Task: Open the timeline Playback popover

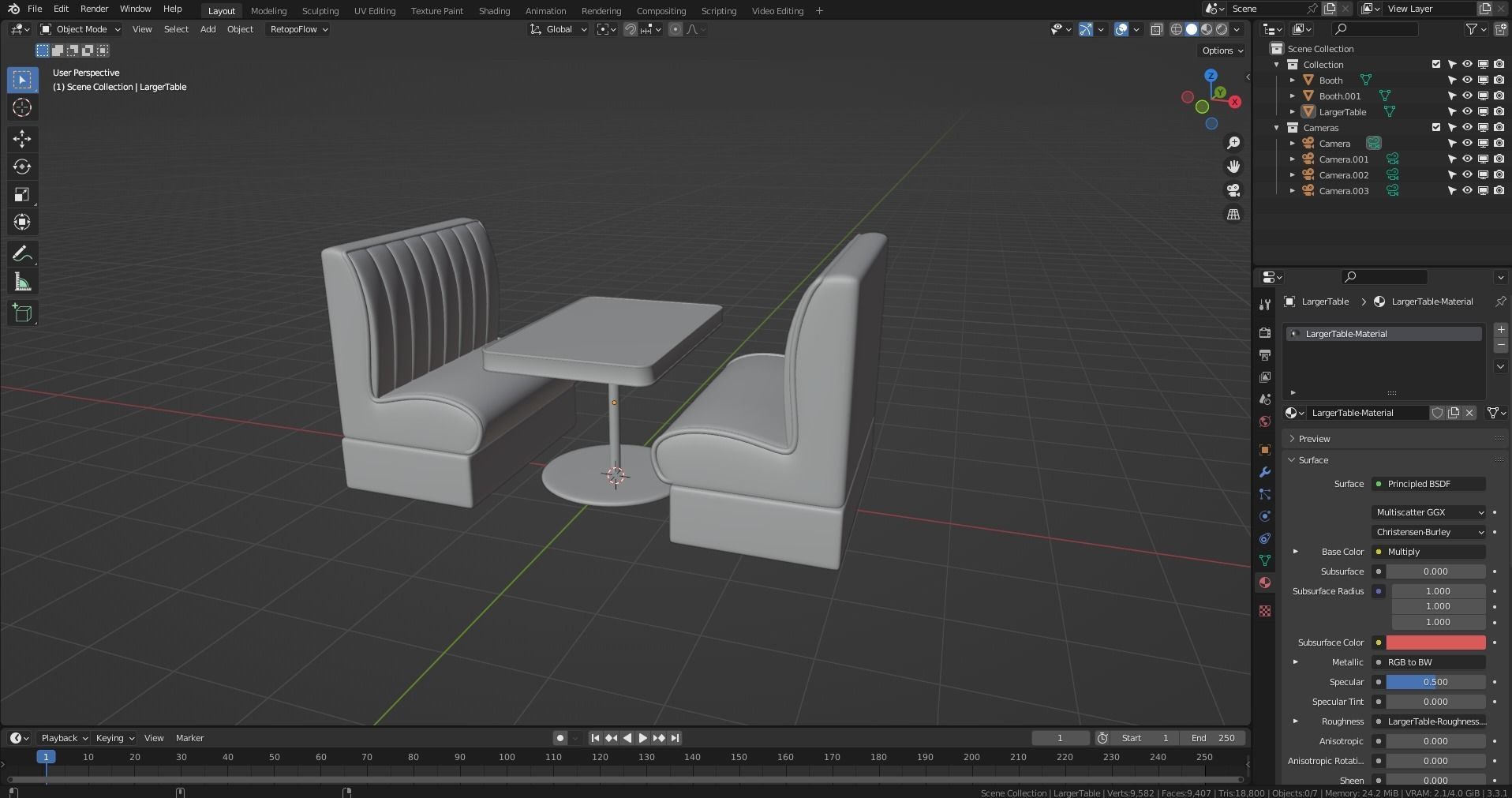Action: click(64, 738)
